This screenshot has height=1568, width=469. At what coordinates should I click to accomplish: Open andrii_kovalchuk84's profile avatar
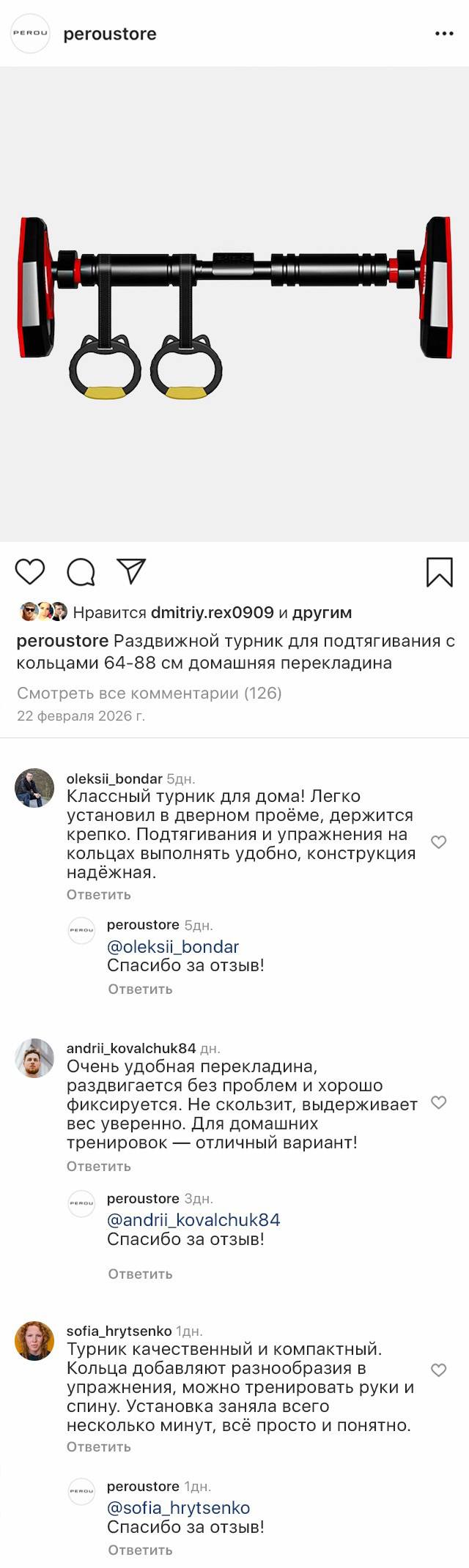(34, 1058)
